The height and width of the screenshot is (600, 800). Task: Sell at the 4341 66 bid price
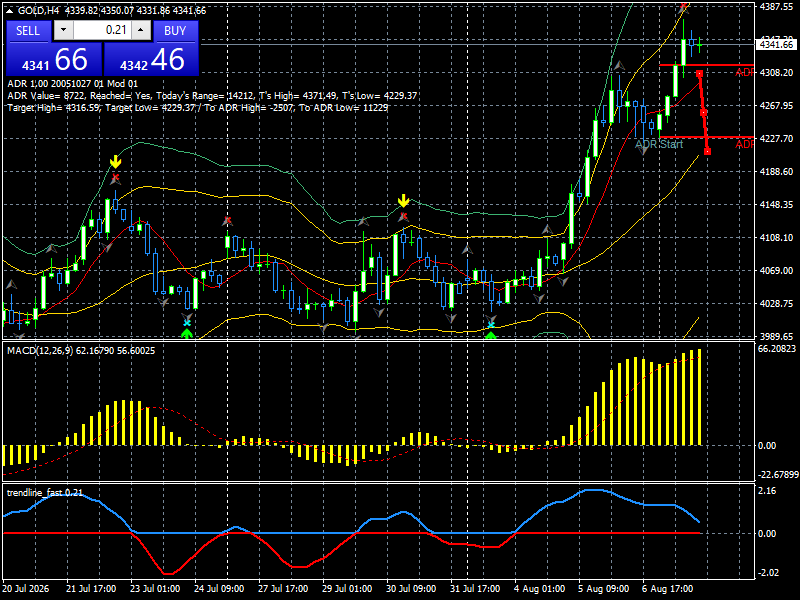[x=54, y=59]
